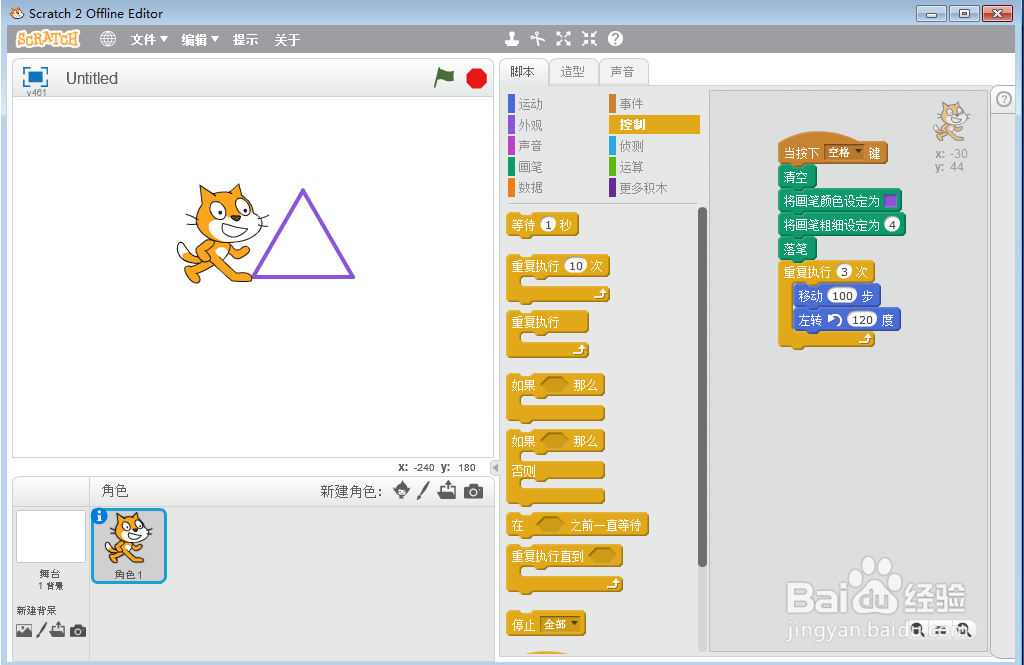
Task: Switch to the 造型 tab
Action: click(574, 71)
